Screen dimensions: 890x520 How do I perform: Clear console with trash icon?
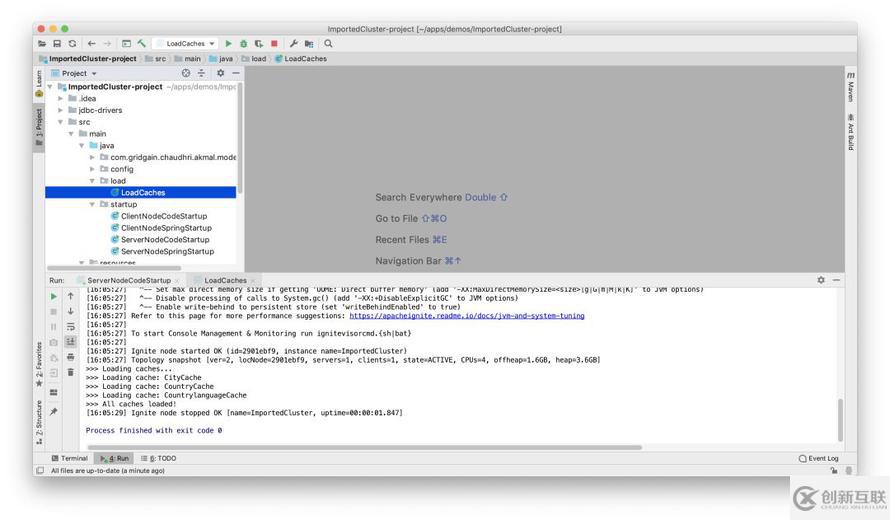click(x=70, y=372)
